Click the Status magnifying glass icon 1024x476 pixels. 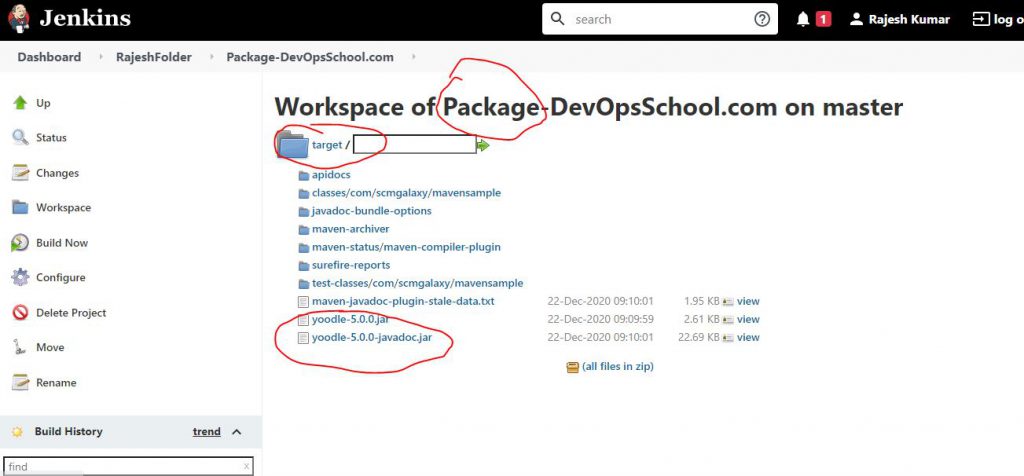coord(19,138)
